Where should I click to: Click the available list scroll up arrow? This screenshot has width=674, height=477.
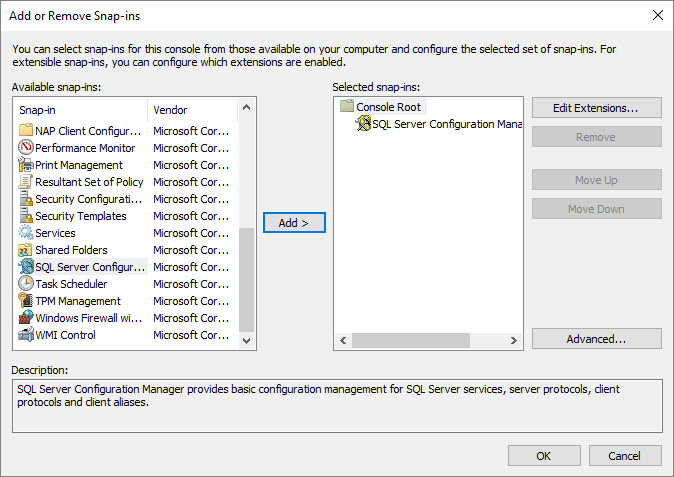(x=246, y=107)
